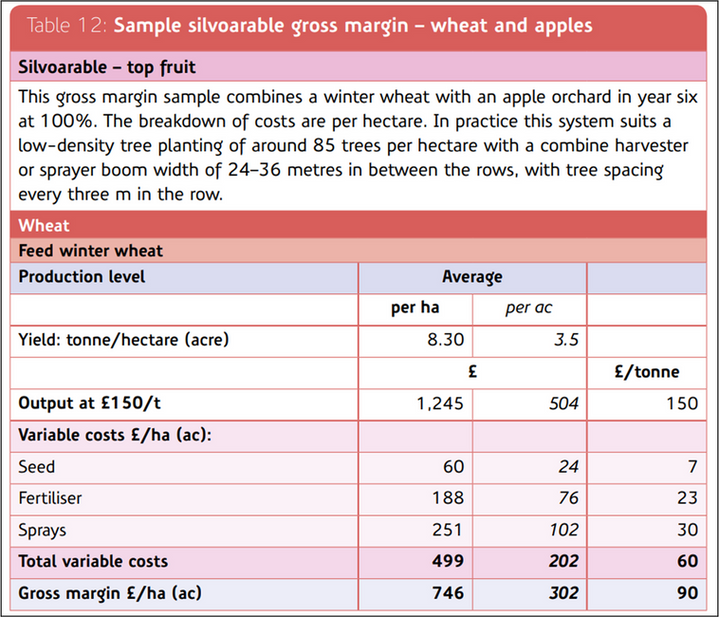719x617 pixels.
Task: Click the '£/tonne' column header
Action: pyautogui.click(x=647, y=372)
